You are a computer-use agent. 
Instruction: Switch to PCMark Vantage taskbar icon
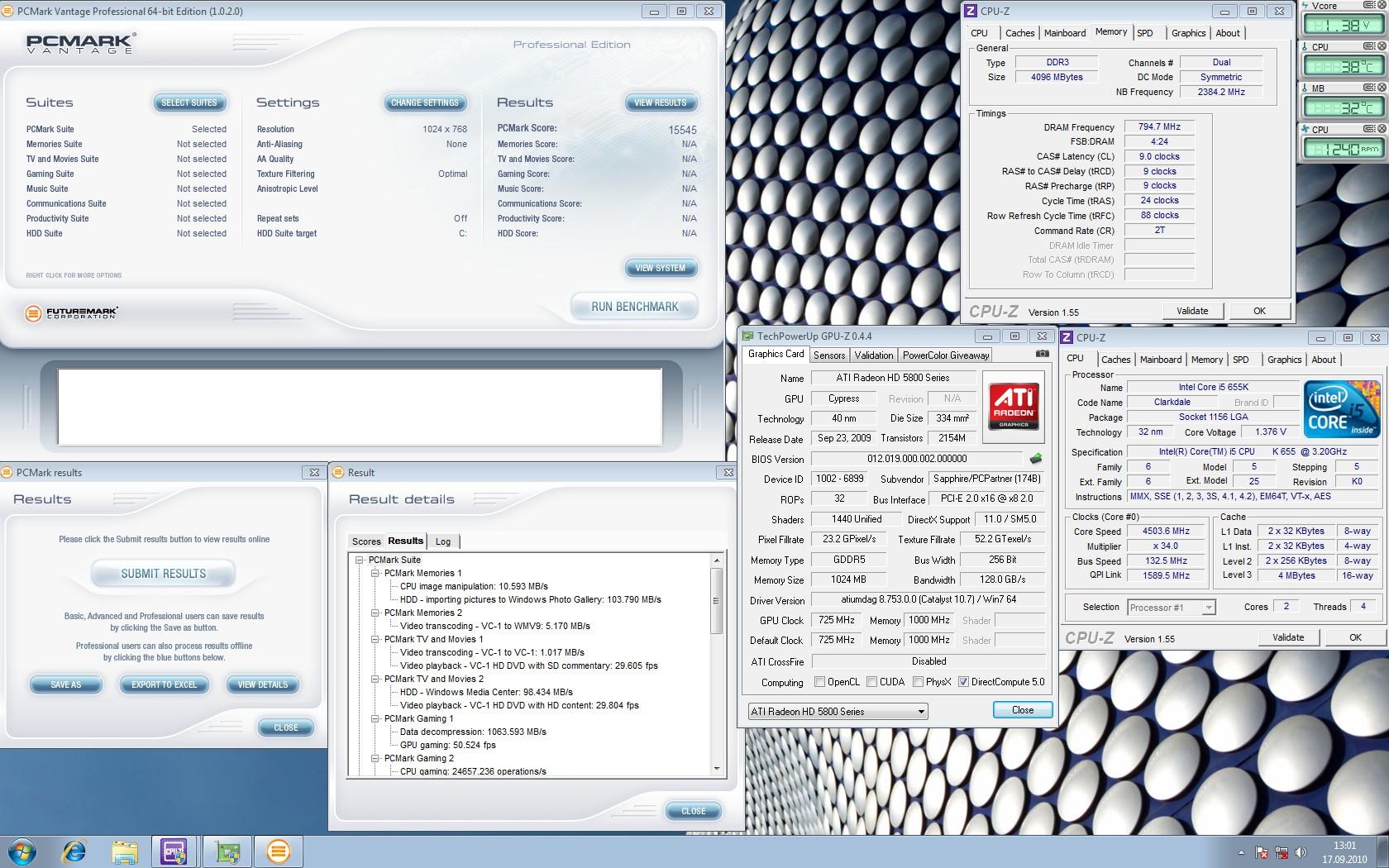point(279,851)
